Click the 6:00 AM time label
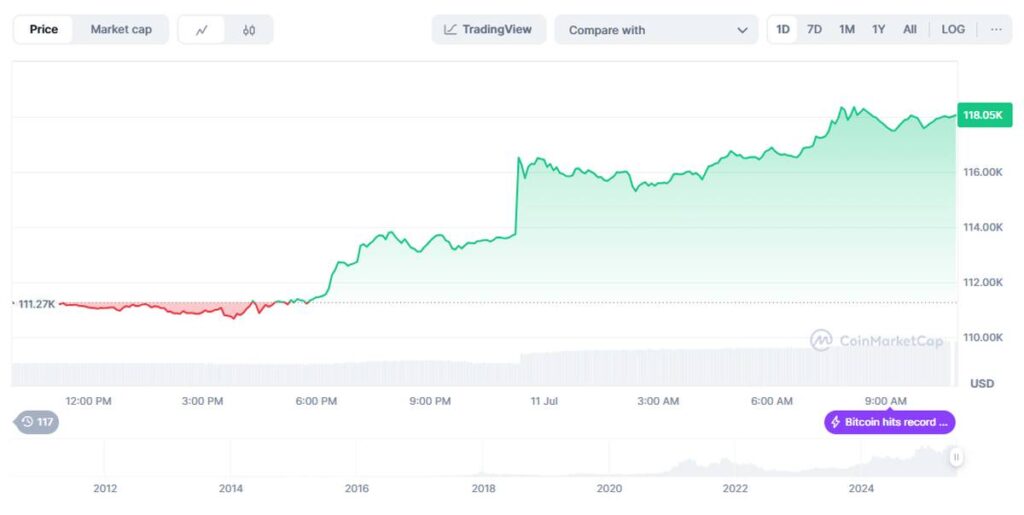Image resolution: width=1024 pixels, height=515 pixels. click(771, 401)
